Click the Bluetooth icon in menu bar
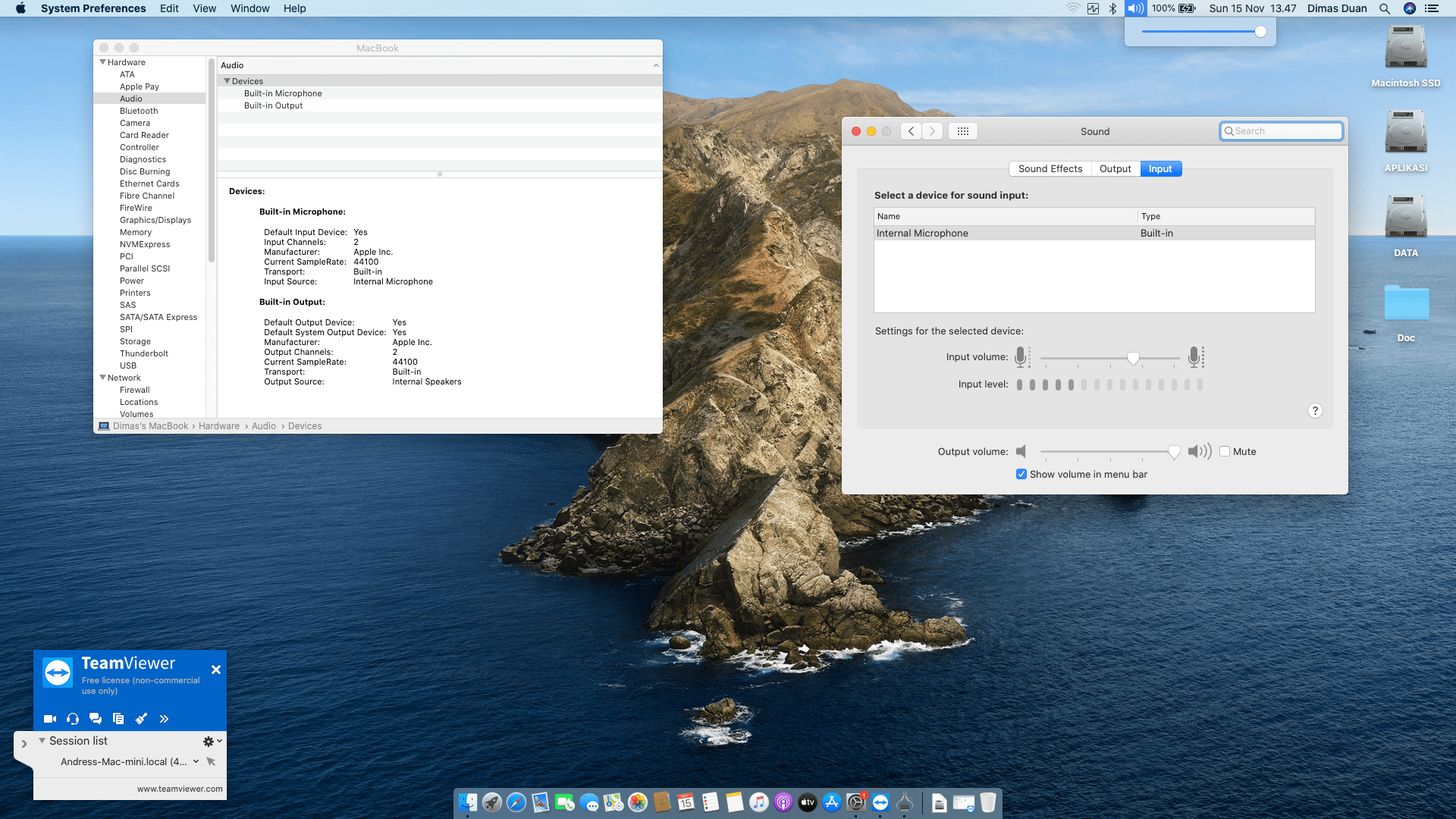The height and width of the screenshot is (819, 1456). coord(1113,8)
